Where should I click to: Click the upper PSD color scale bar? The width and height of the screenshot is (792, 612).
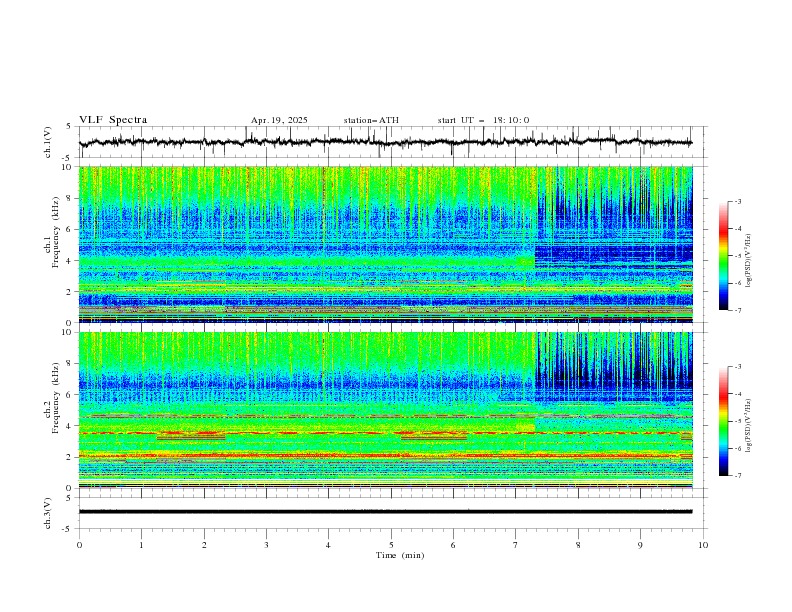(723, 256)
